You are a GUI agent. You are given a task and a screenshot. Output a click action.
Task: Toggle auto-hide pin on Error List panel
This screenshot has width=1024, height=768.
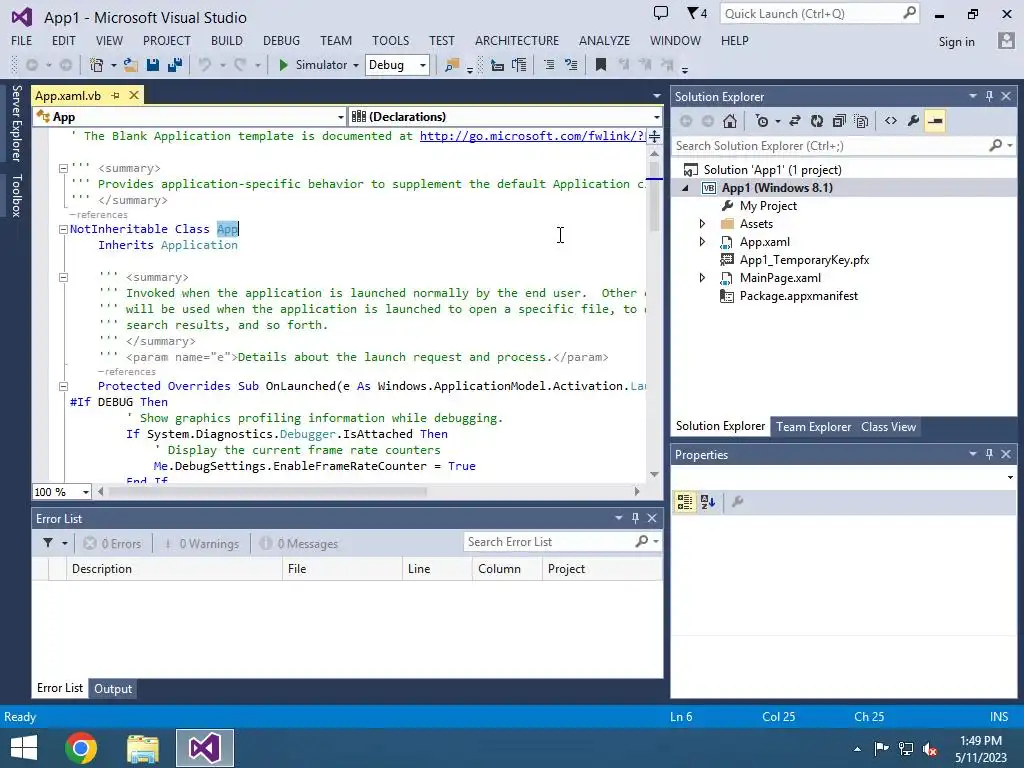[x=635, y=518]
